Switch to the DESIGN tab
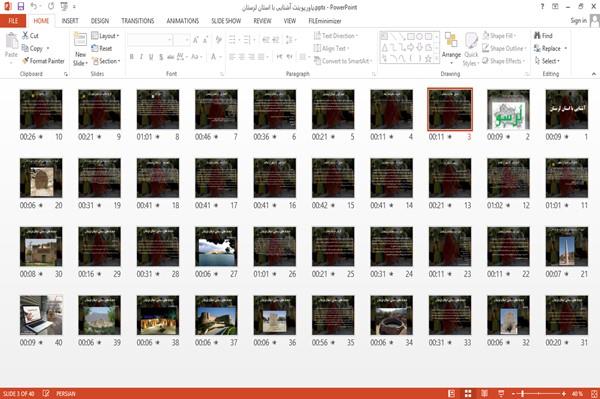600x399 pixels. (100, 21)
